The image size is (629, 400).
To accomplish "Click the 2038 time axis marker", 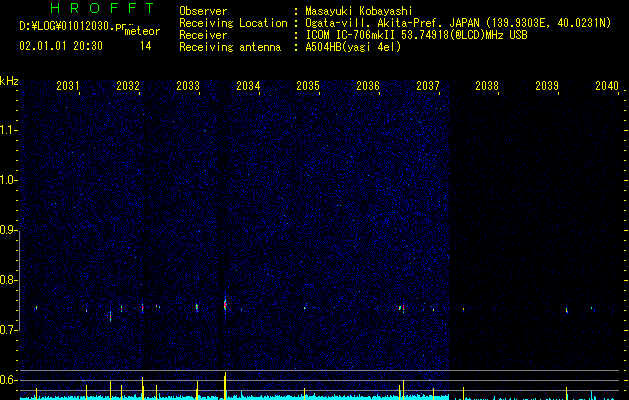I will click(x=487, y=85).
